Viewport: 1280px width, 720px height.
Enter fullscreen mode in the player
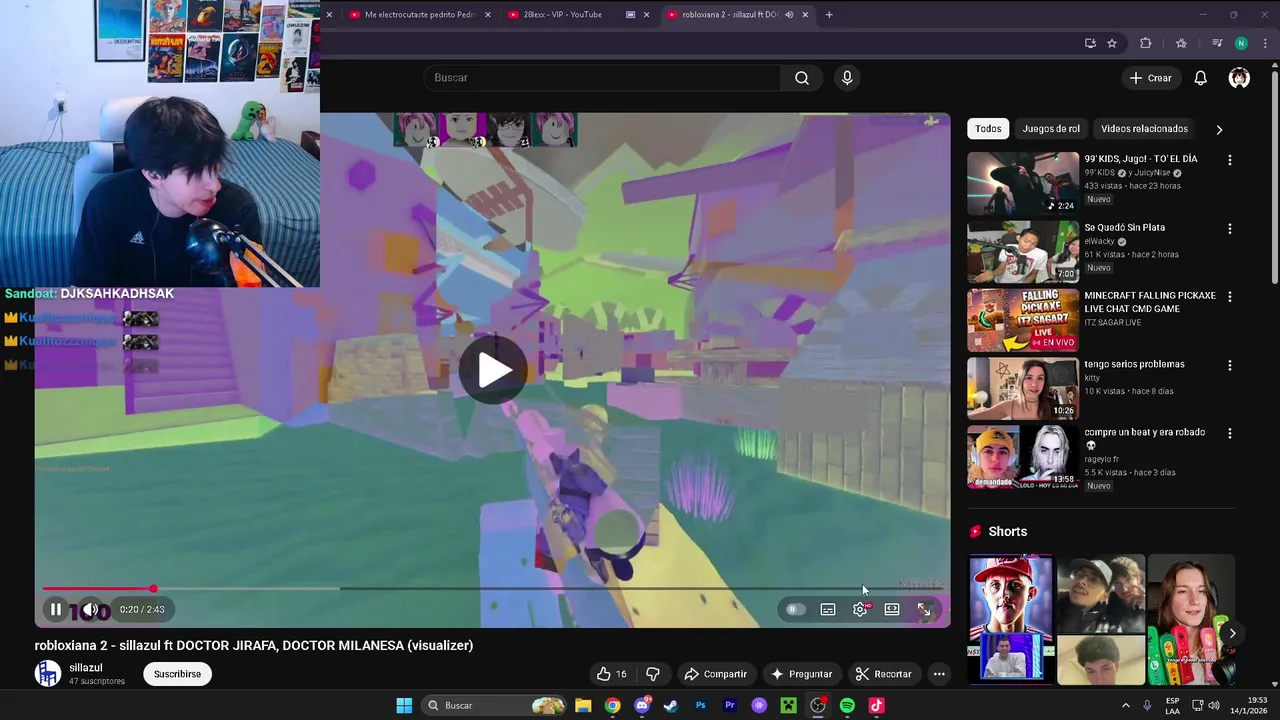[924, 609]
